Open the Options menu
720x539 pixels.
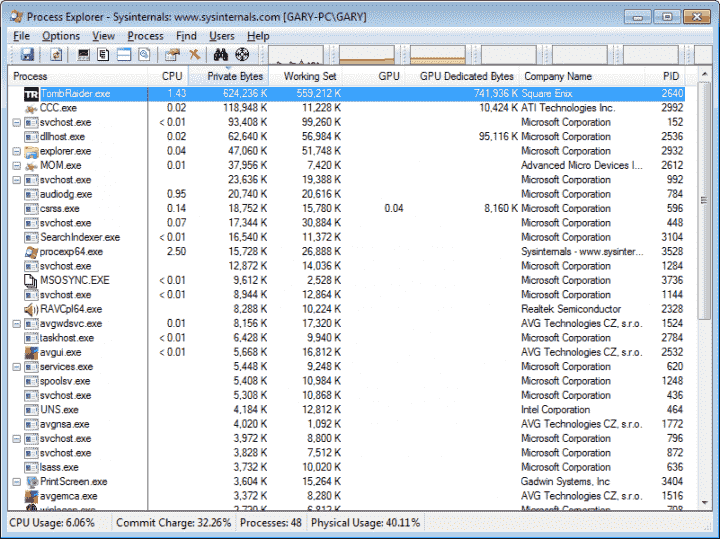(x=61, y=36)
